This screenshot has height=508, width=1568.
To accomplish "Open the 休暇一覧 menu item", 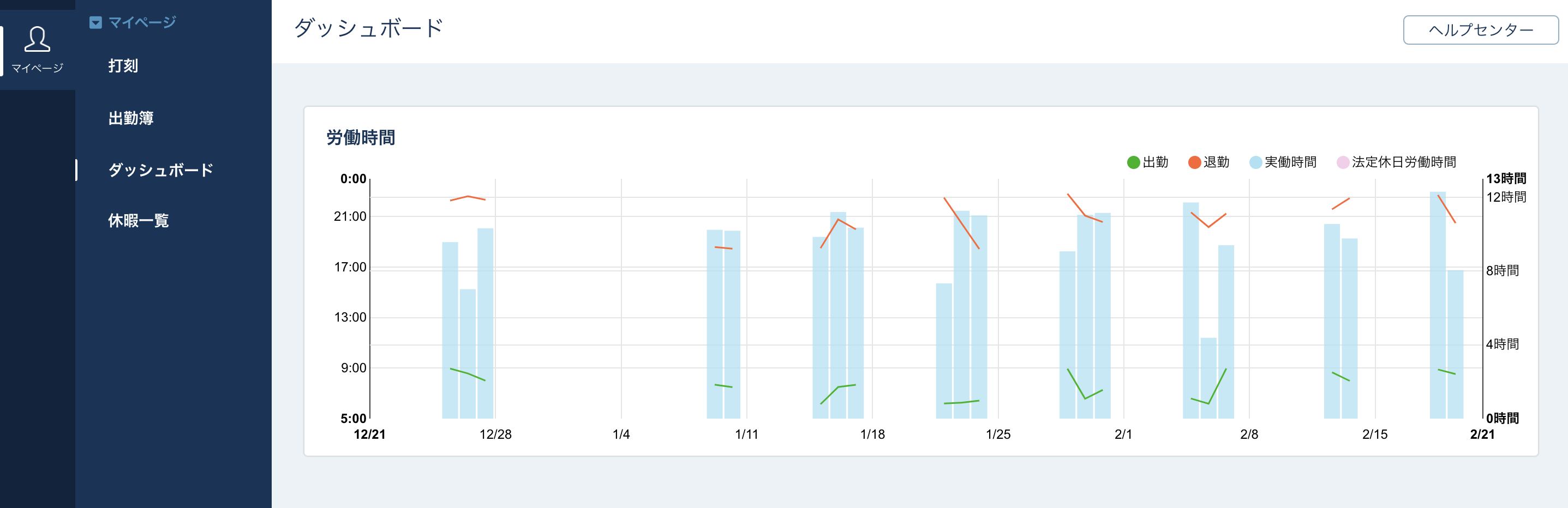I will coord(138,220).
